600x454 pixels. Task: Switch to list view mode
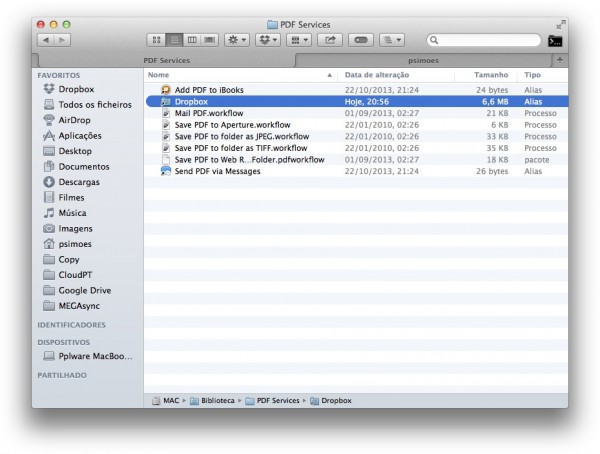174,40
